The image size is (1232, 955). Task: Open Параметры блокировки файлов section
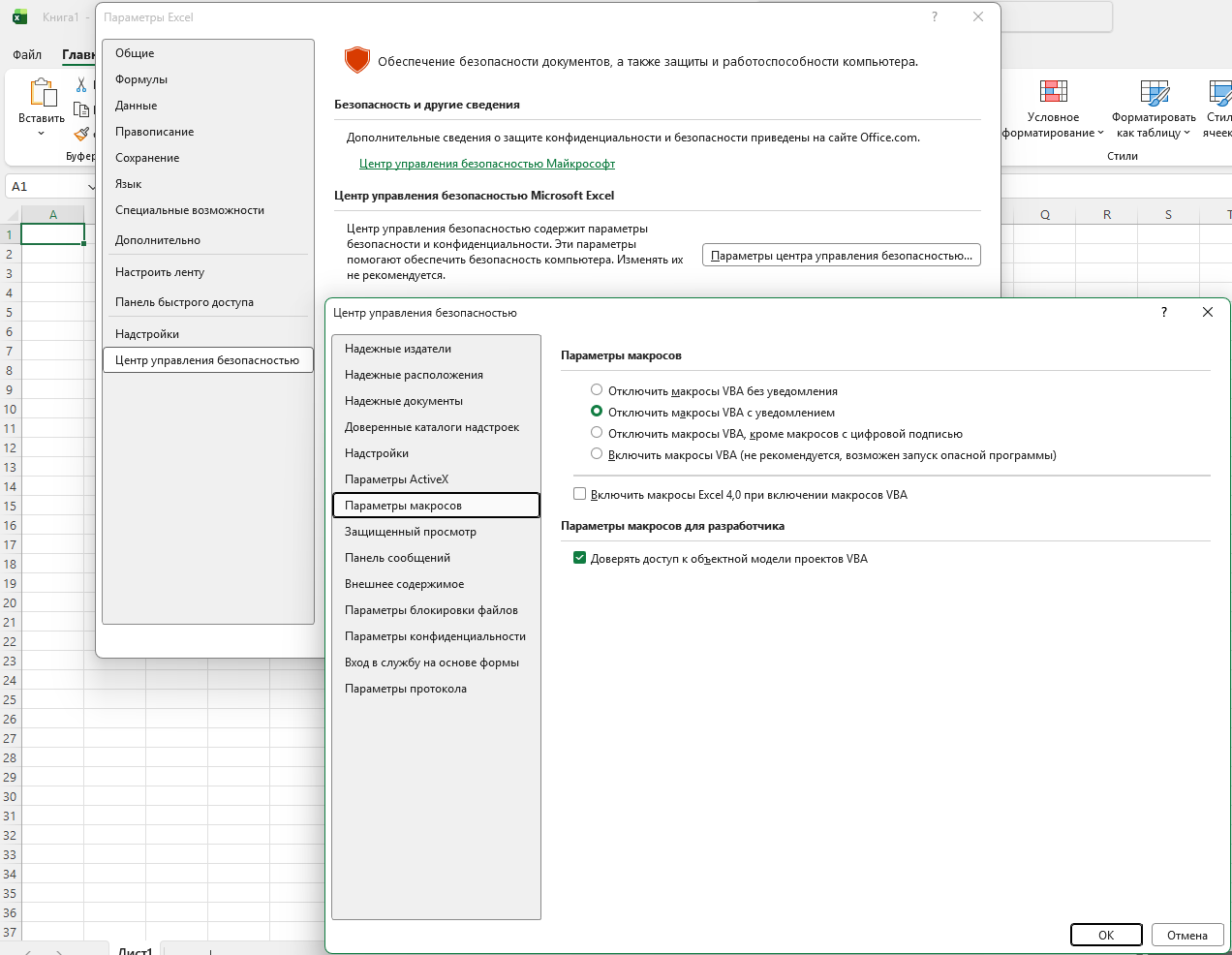coord(436,610)
